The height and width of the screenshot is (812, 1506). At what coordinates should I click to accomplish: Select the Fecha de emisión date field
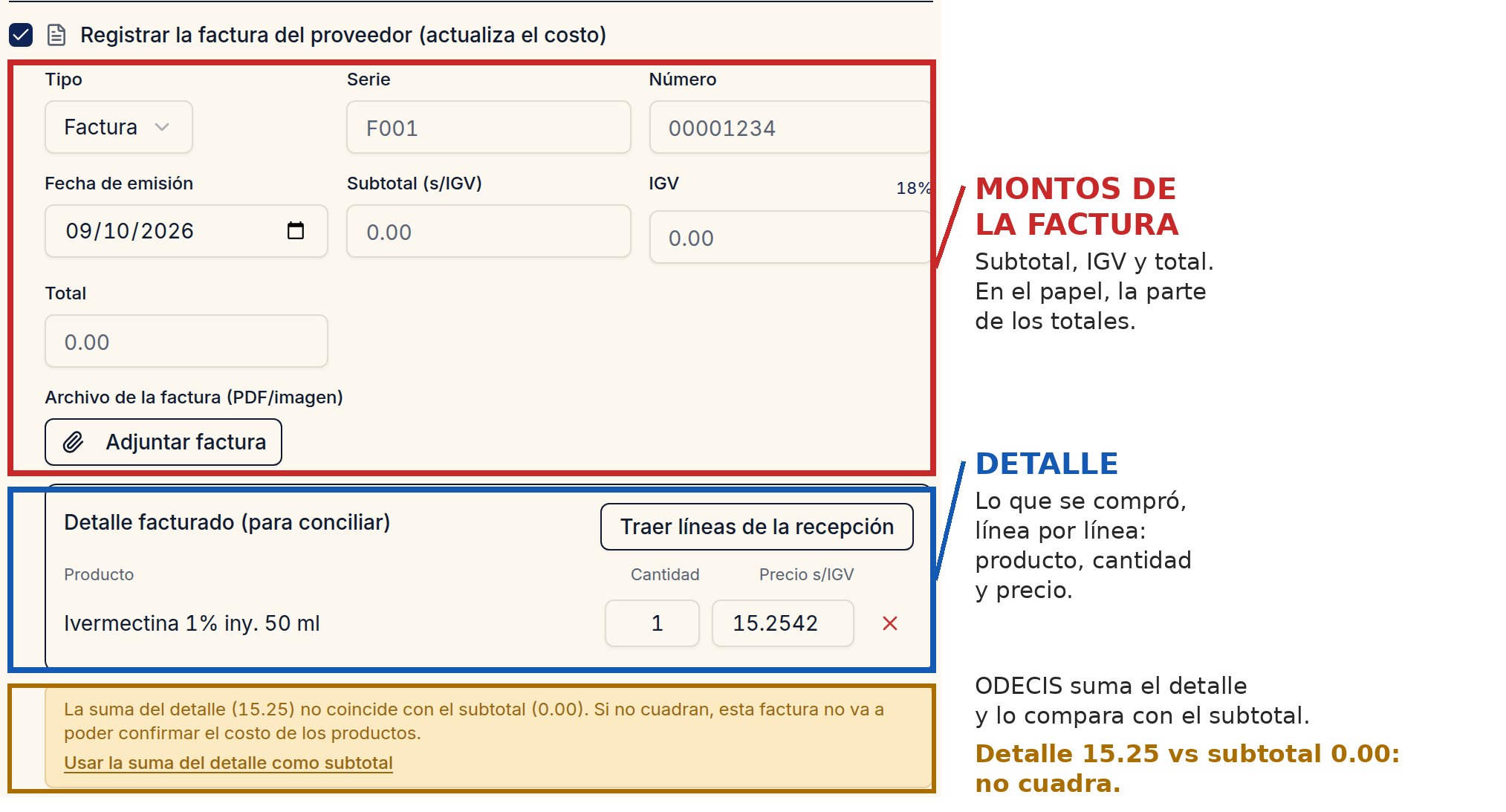pos(186,231)
